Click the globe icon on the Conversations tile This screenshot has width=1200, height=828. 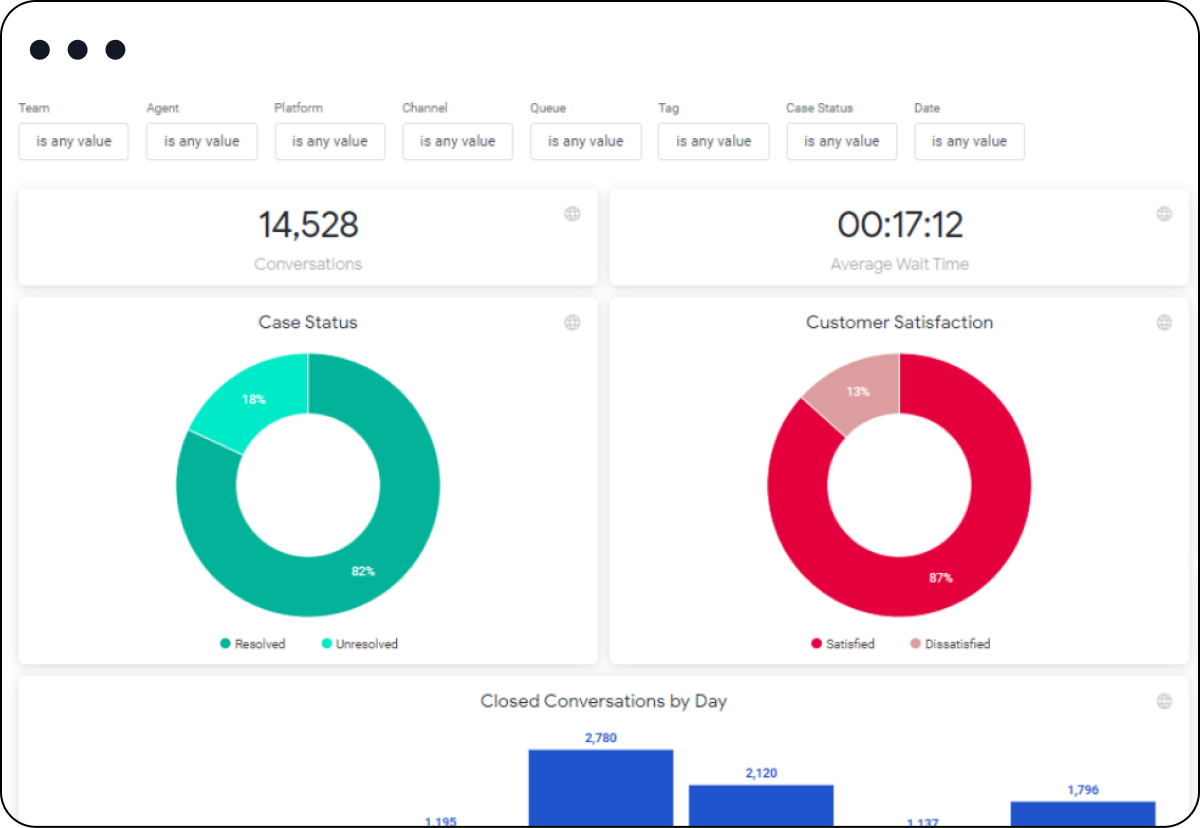[573, 213]
